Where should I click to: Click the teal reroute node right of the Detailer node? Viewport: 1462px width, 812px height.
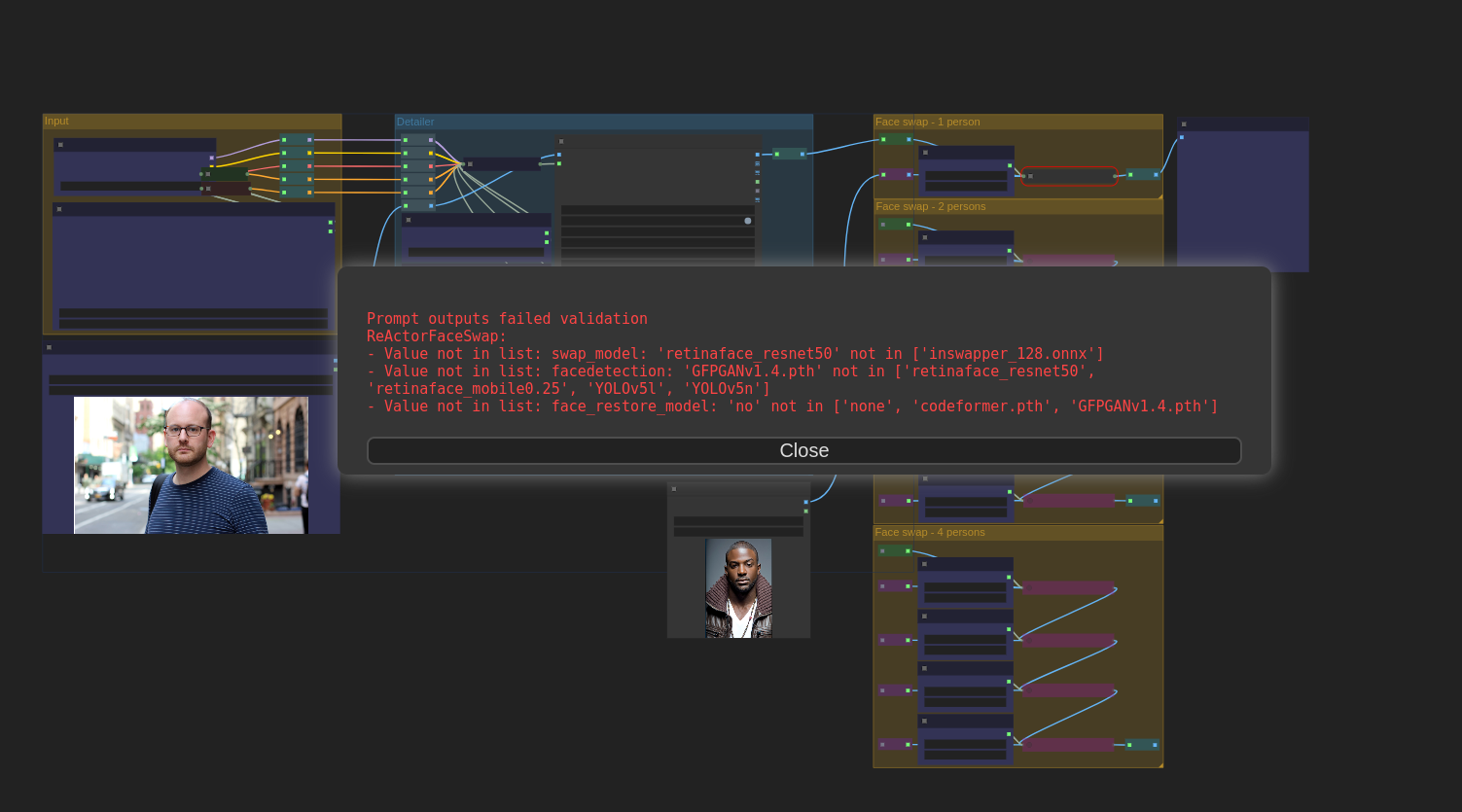[789, 154]
